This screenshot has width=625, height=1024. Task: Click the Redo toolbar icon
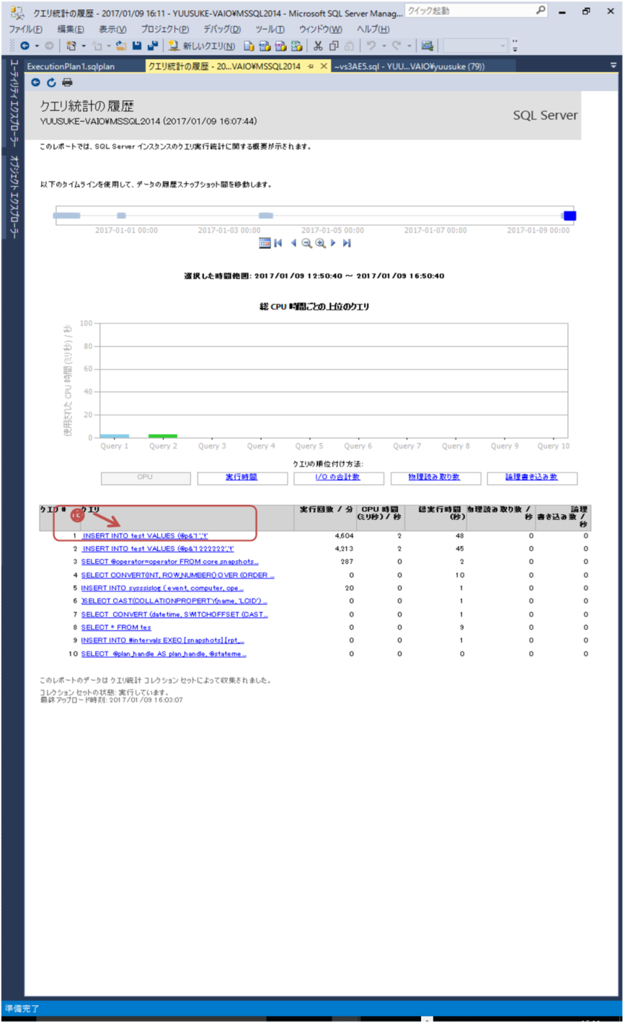(x=396, y=46)
